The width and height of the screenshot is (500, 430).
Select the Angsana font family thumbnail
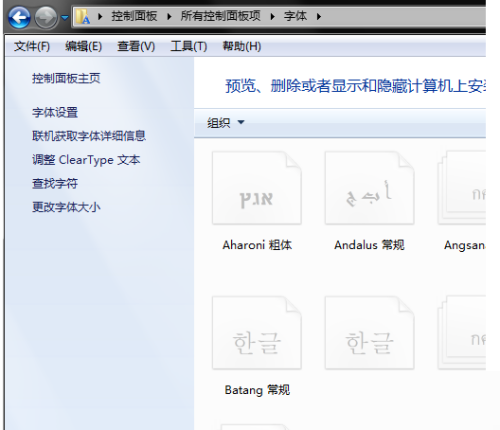click(462, 188)
